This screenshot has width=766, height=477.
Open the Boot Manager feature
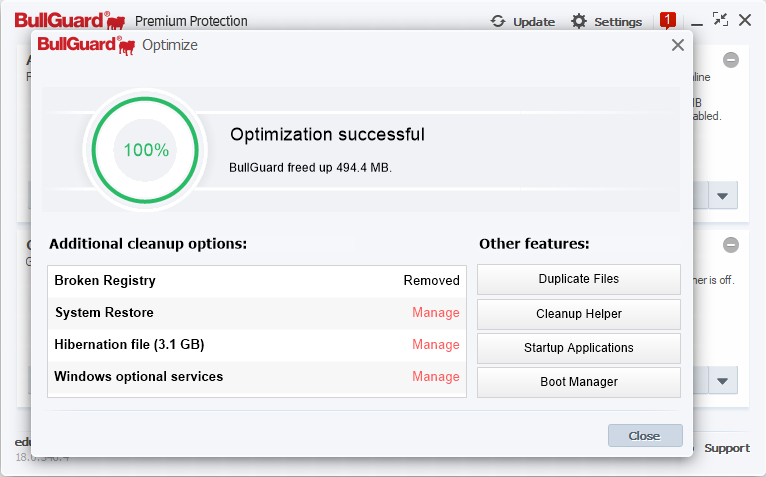click(x=578, y=382)
